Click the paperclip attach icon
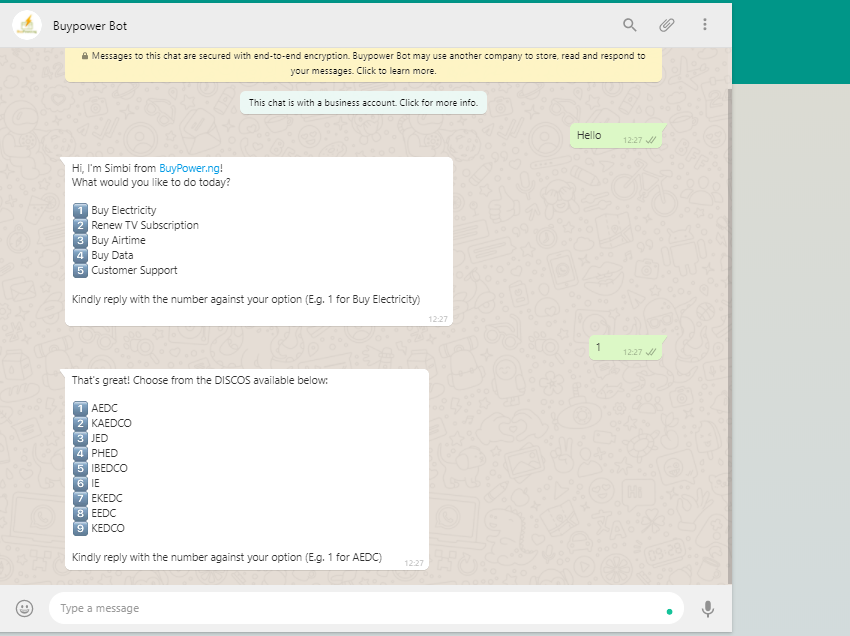The height and width of the screenshot is (636, 850). [667, 25]
